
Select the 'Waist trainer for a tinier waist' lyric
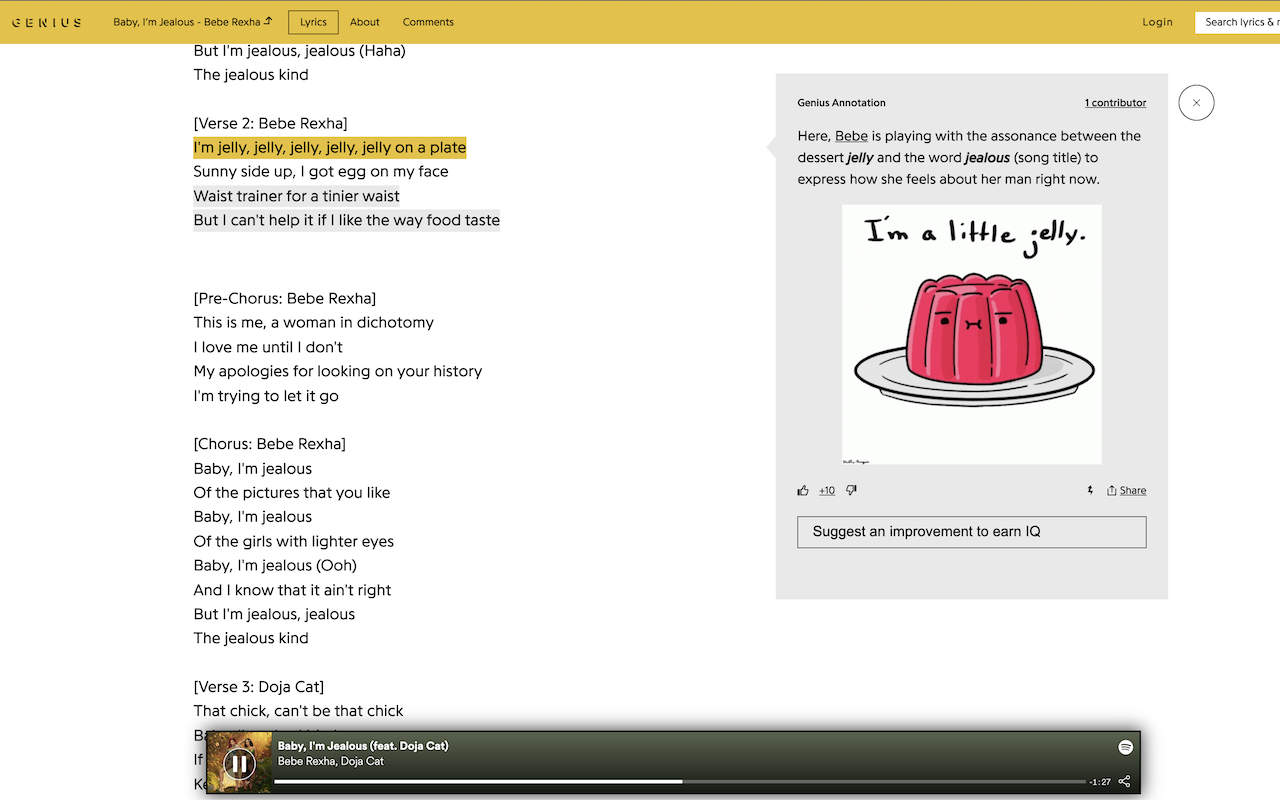296,196
